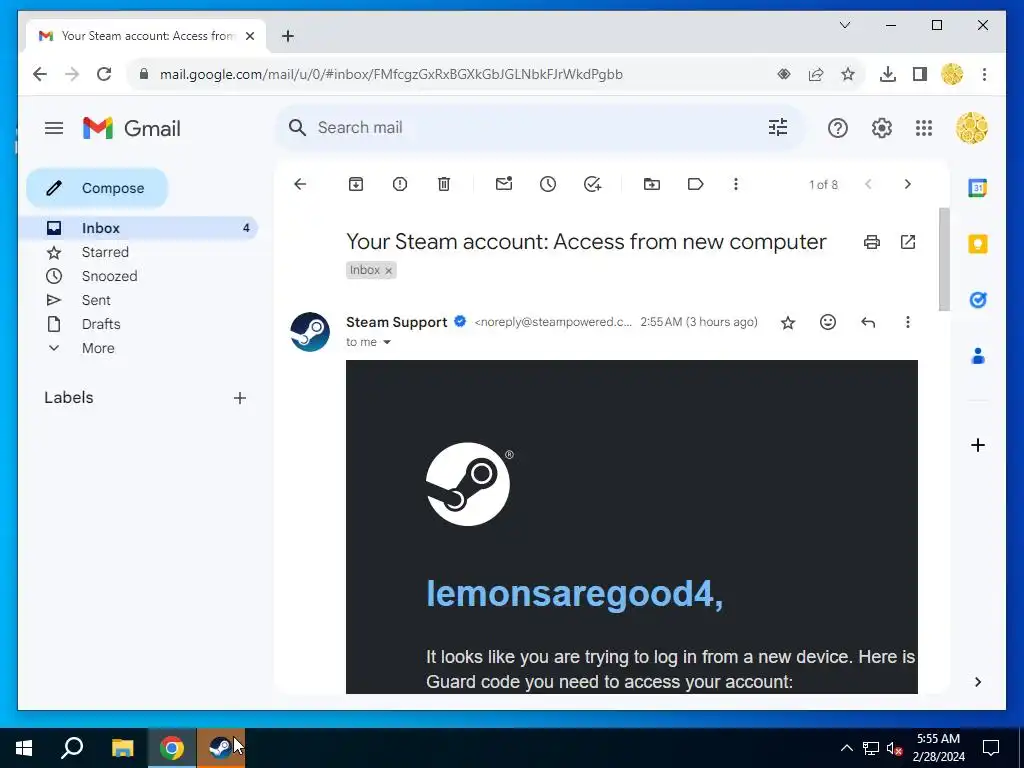This screenshot has width=1024, height=768.
Task: Open Gmail settings gear
Action: pos(881,128)
